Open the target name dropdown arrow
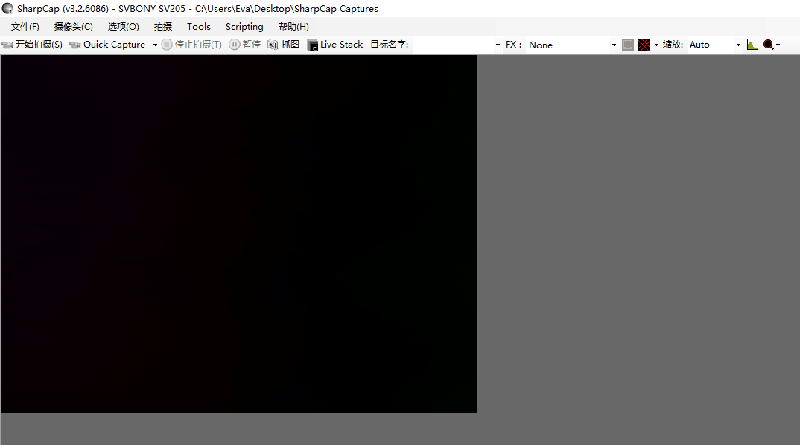This screenshot has height=445, width=800. click(498, 45)
